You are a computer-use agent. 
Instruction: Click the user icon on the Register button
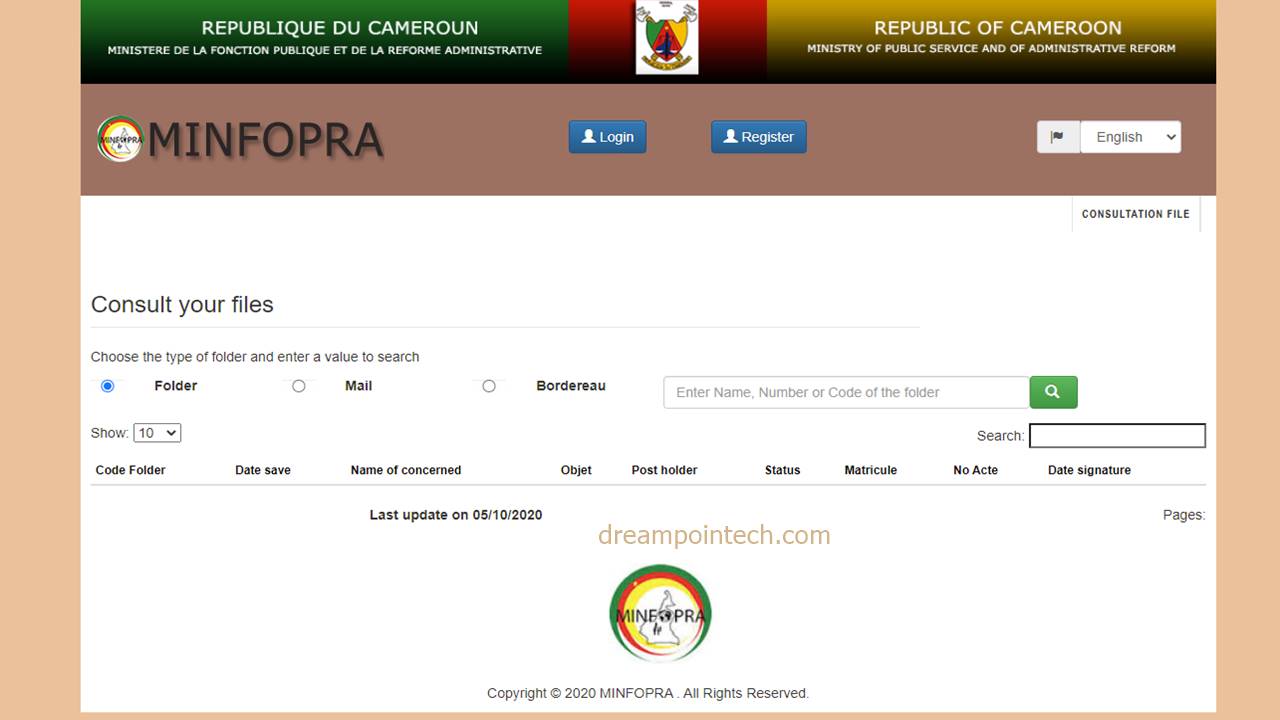pyautogui.click(x=730, y=137)
